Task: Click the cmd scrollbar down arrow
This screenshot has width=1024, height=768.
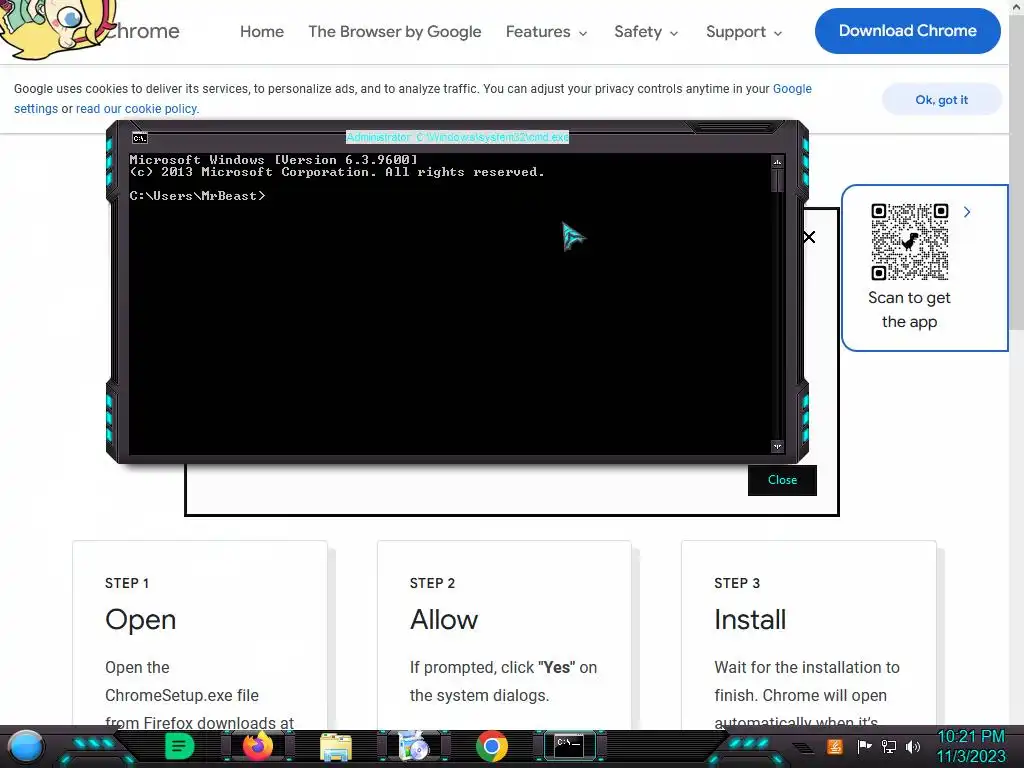Action: [x=777, y=447]
